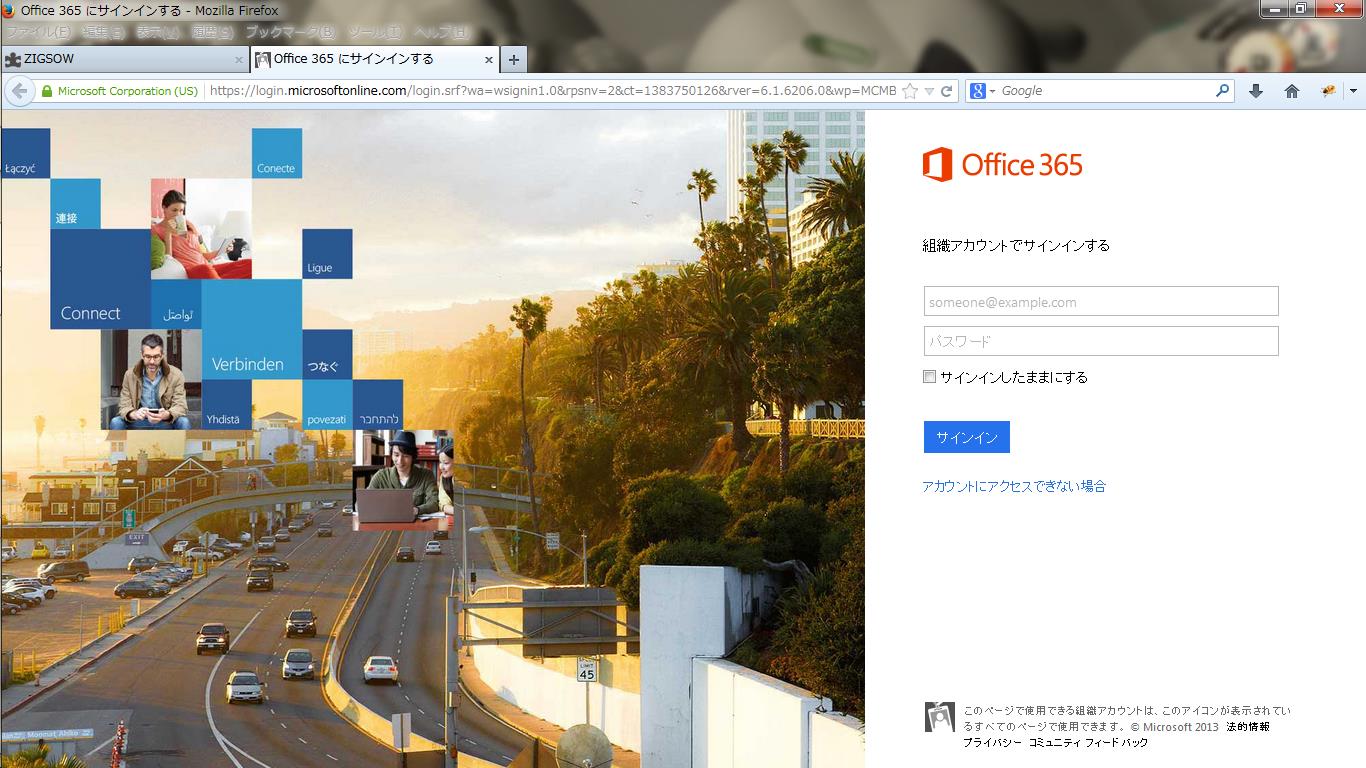
Task: Click the green padlock site identity icon
Action: (x=46, y=91)
